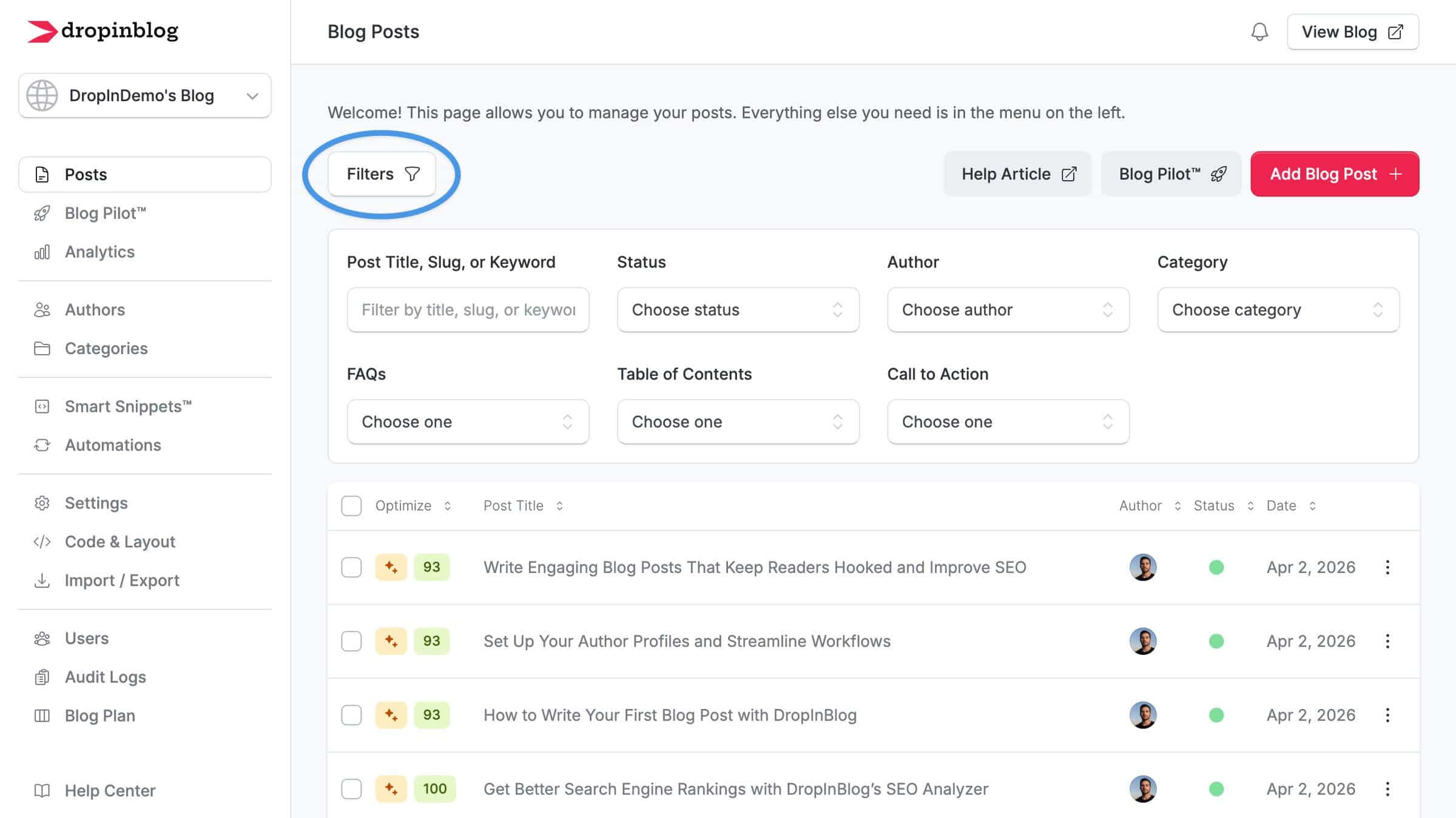Open the Choose status dropdown

pos(738,310)
